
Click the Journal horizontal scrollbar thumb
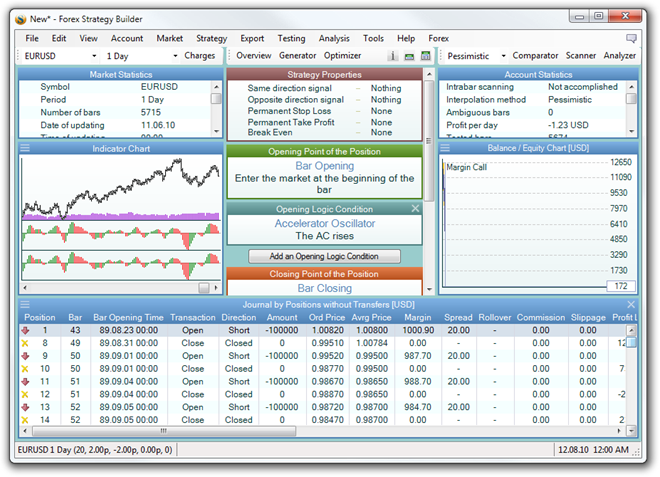point(164,431)
